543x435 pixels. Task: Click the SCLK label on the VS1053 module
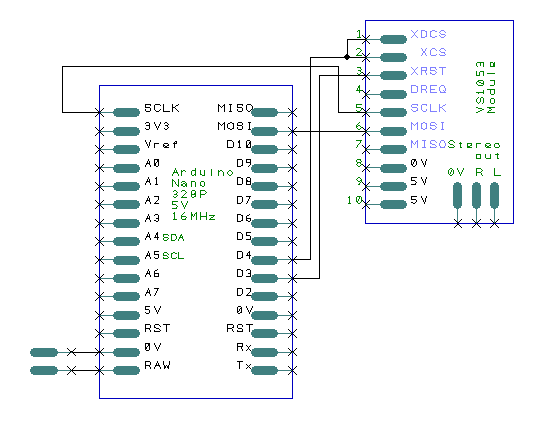(428, 108)
